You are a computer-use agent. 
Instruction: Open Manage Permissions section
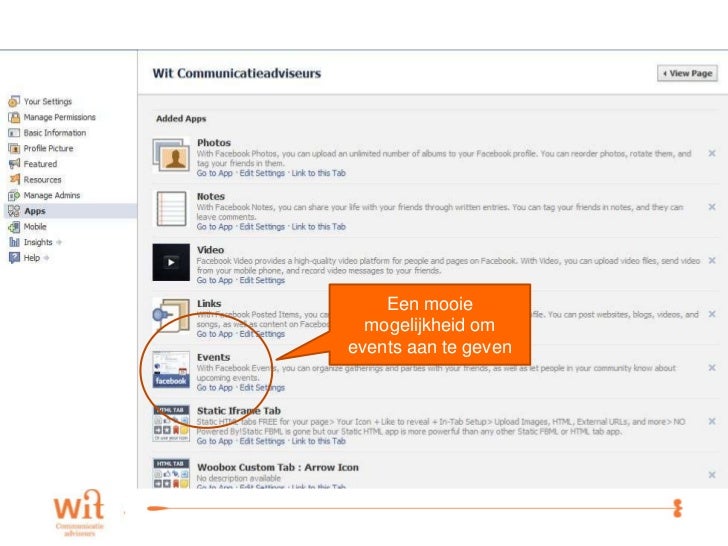(59, 117)
